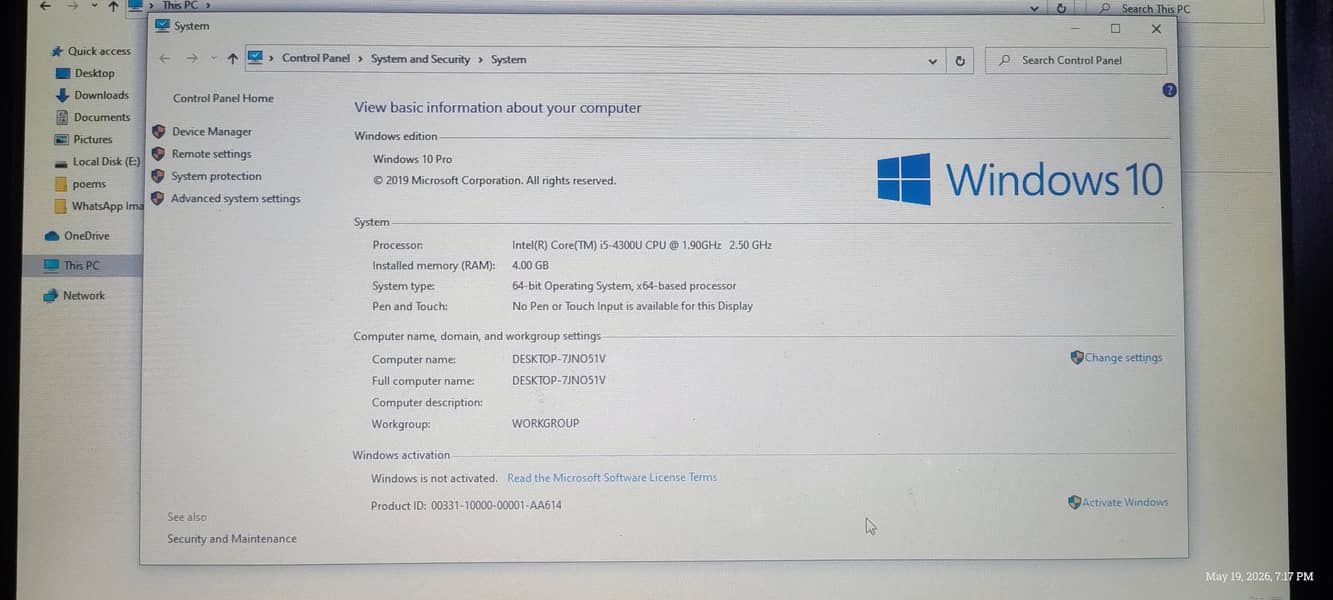This screenshot has width=1333, height=600.
Task: Click the computer icon in address bar
Action: [x=255, y=58]
